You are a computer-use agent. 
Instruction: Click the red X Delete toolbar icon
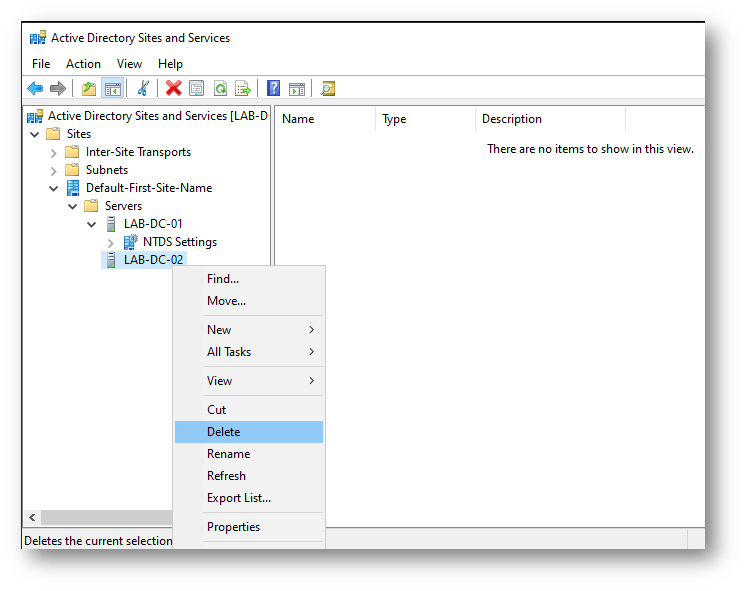point(173,88)
